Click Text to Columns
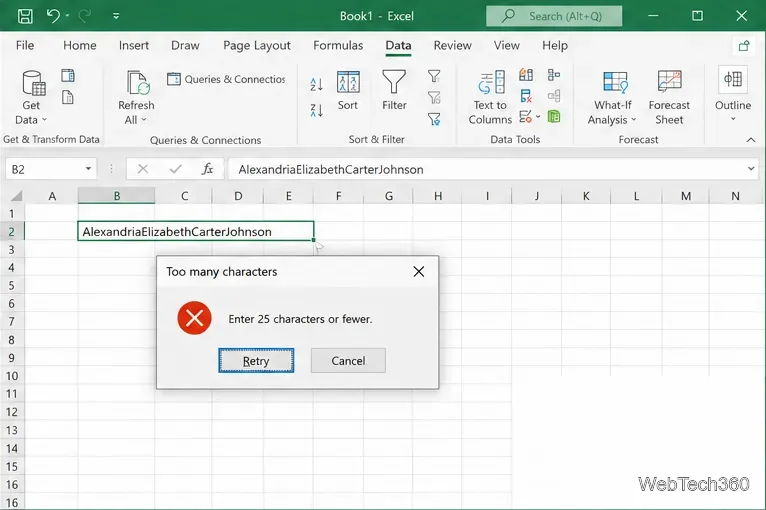 point(490,98)
